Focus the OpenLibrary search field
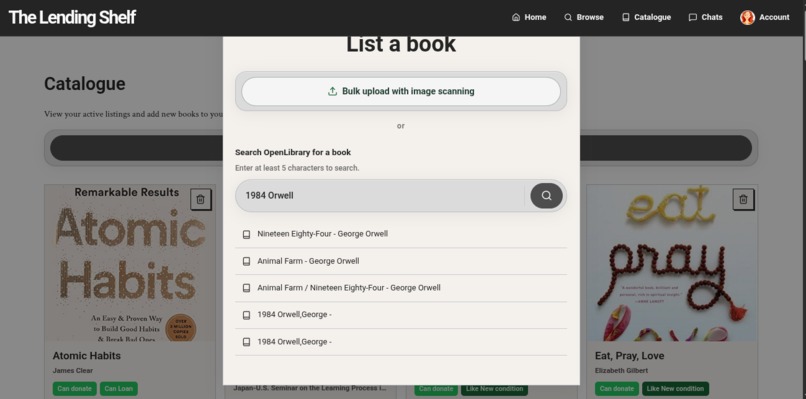The width and height of the screenshot is (806, 399). click(x=380, y=195)
